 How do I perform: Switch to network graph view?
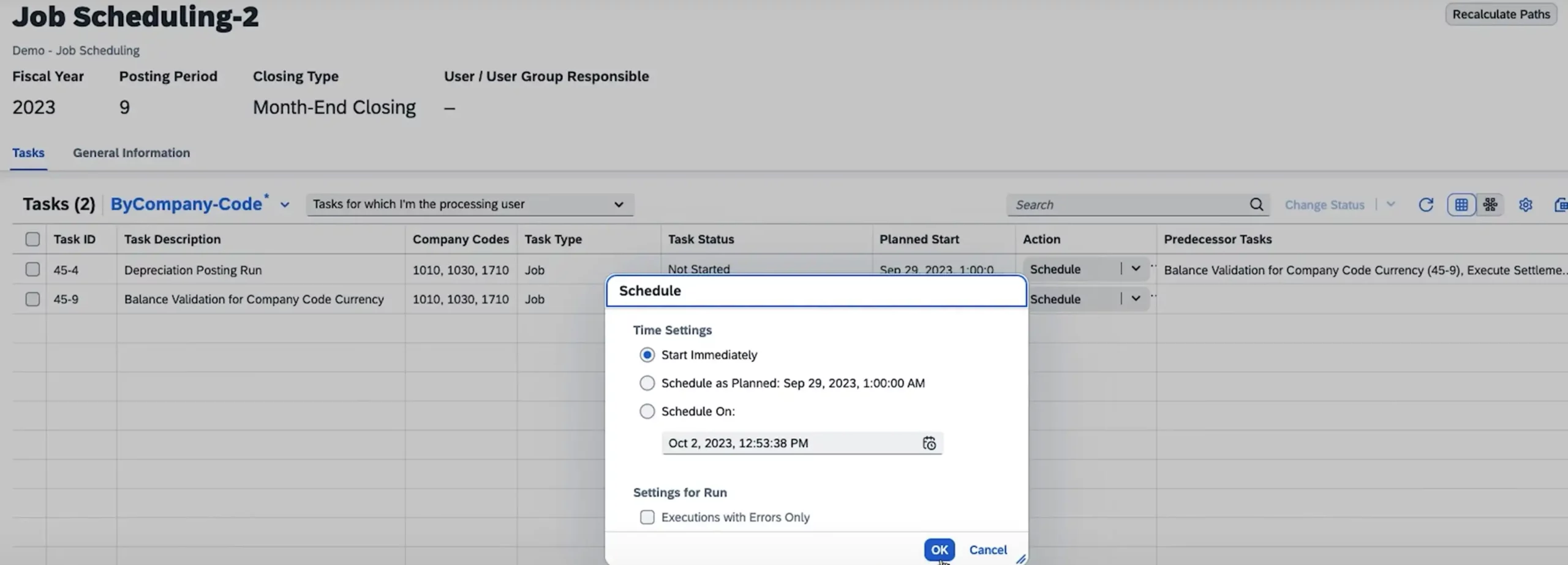click(x=1490, y=205)
